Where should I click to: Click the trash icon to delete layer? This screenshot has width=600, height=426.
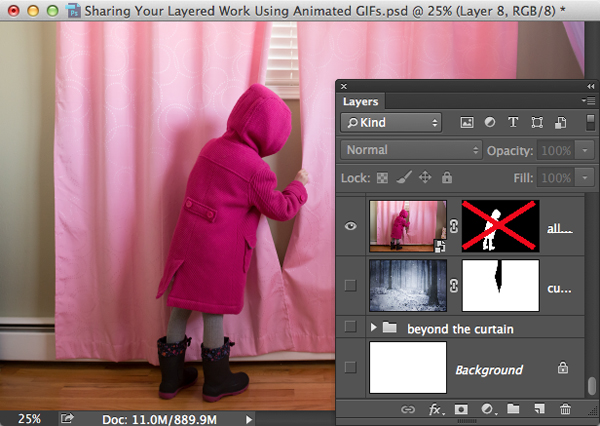coord(566,409)
